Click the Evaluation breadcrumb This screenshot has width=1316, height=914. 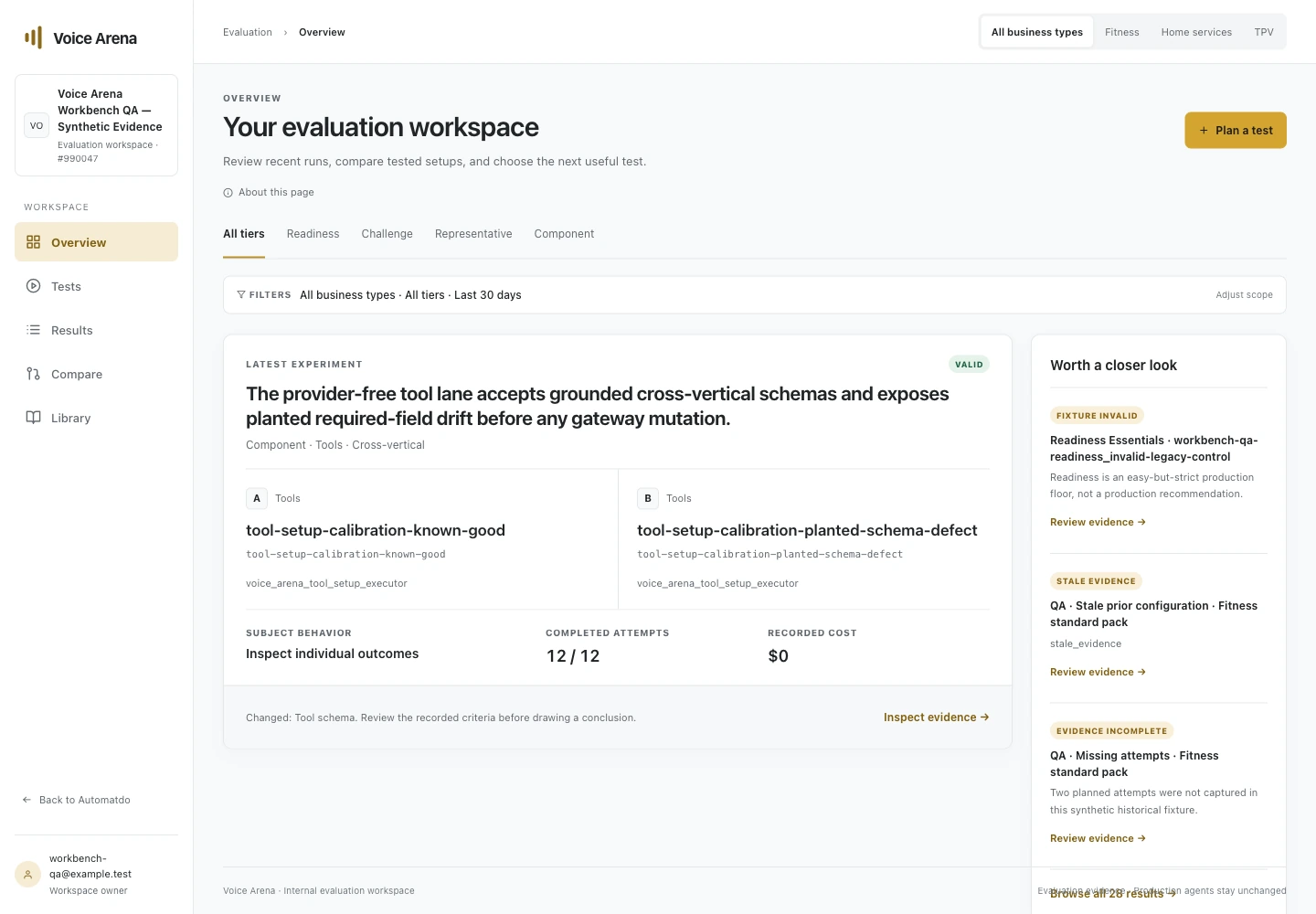pos(248,32)
